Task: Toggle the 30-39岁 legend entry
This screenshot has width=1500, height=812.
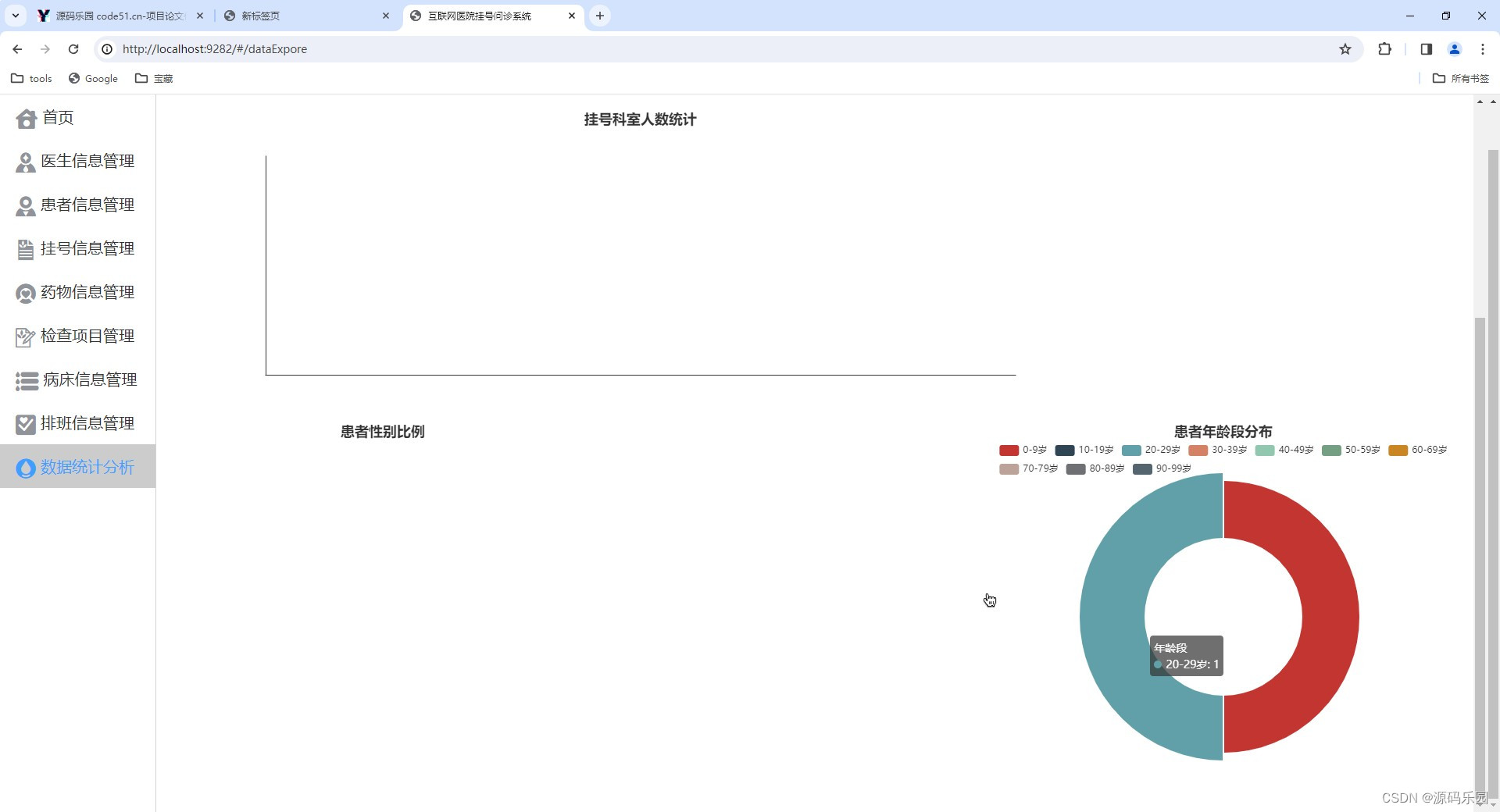Action: 1218,451
